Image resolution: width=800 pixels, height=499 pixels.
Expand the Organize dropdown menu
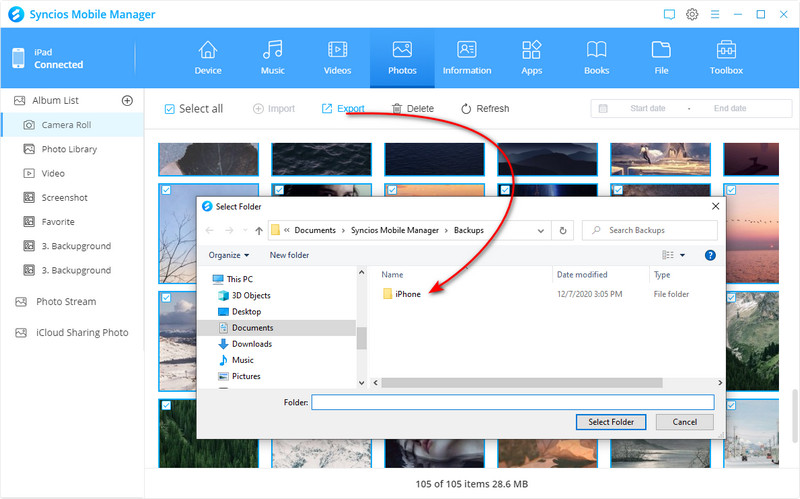(229, 255)
